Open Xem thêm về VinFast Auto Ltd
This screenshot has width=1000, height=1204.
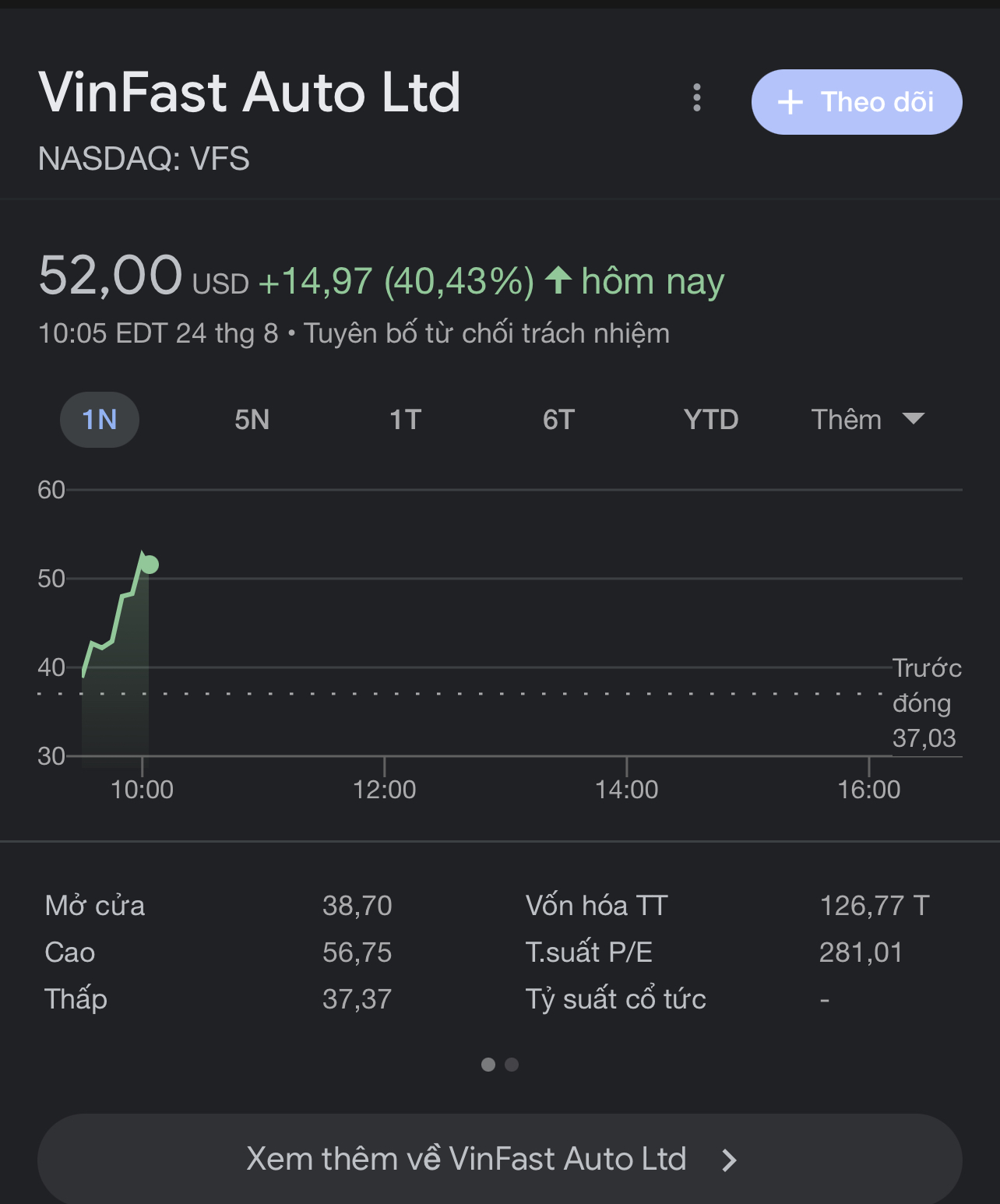[x=500, y=1159]
